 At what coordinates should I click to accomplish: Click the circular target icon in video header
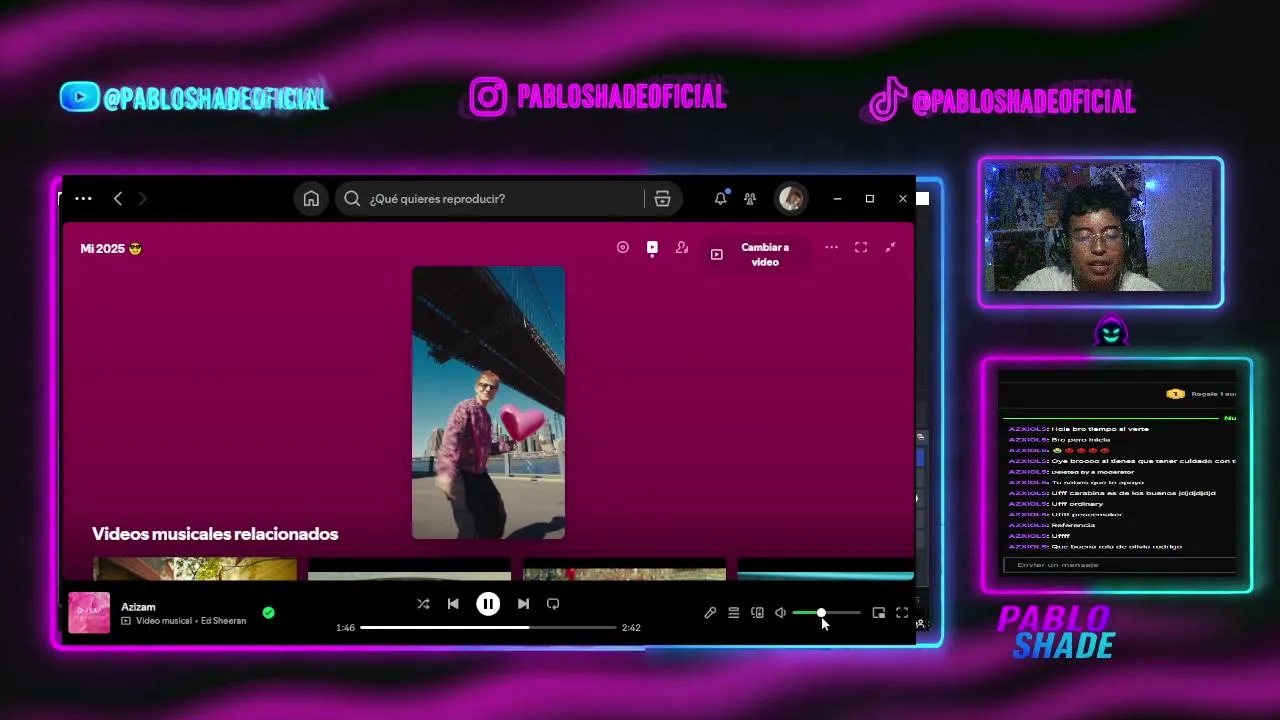[x=623, y=247]
